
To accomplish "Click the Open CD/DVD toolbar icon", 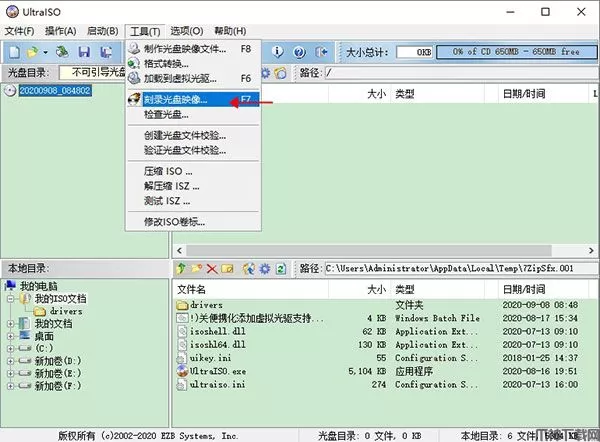I will click(62, 52).
